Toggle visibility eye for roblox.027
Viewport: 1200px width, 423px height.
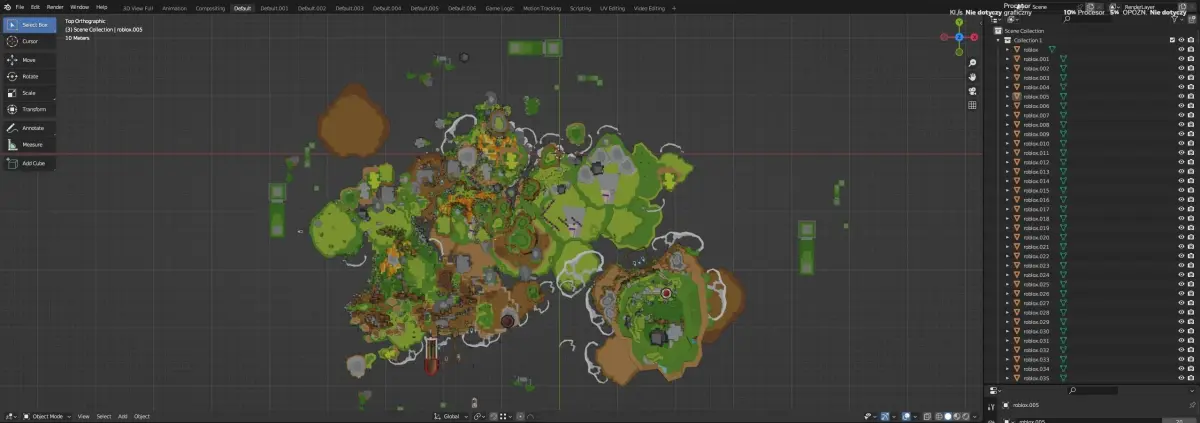pyautogui.click(x=1182, y=304)
